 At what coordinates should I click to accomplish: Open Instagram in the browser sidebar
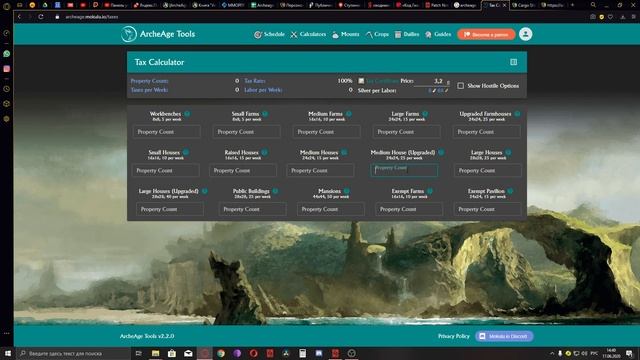coord(7,69)
